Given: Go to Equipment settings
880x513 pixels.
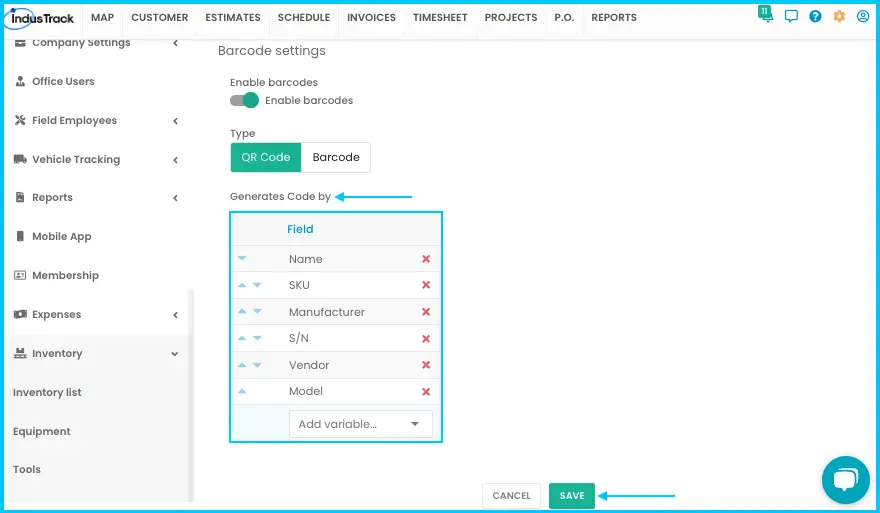Looking at the screenshot, I should 42,431.
